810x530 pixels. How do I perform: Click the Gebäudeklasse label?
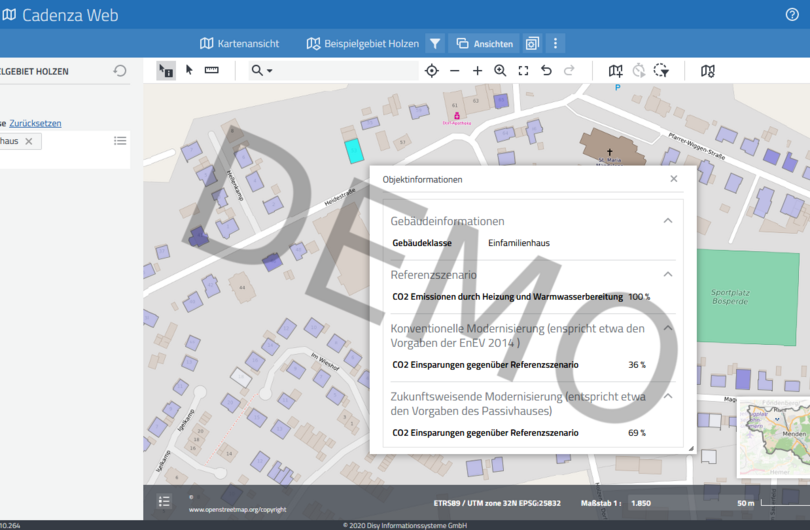click(422, 243)
